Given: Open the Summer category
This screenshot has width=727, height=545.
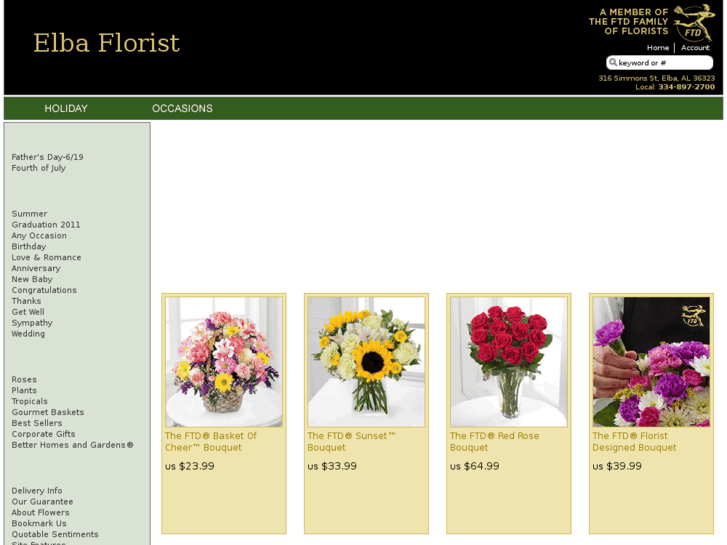Looking at the screenshot, I should click(x=29, y=214).
